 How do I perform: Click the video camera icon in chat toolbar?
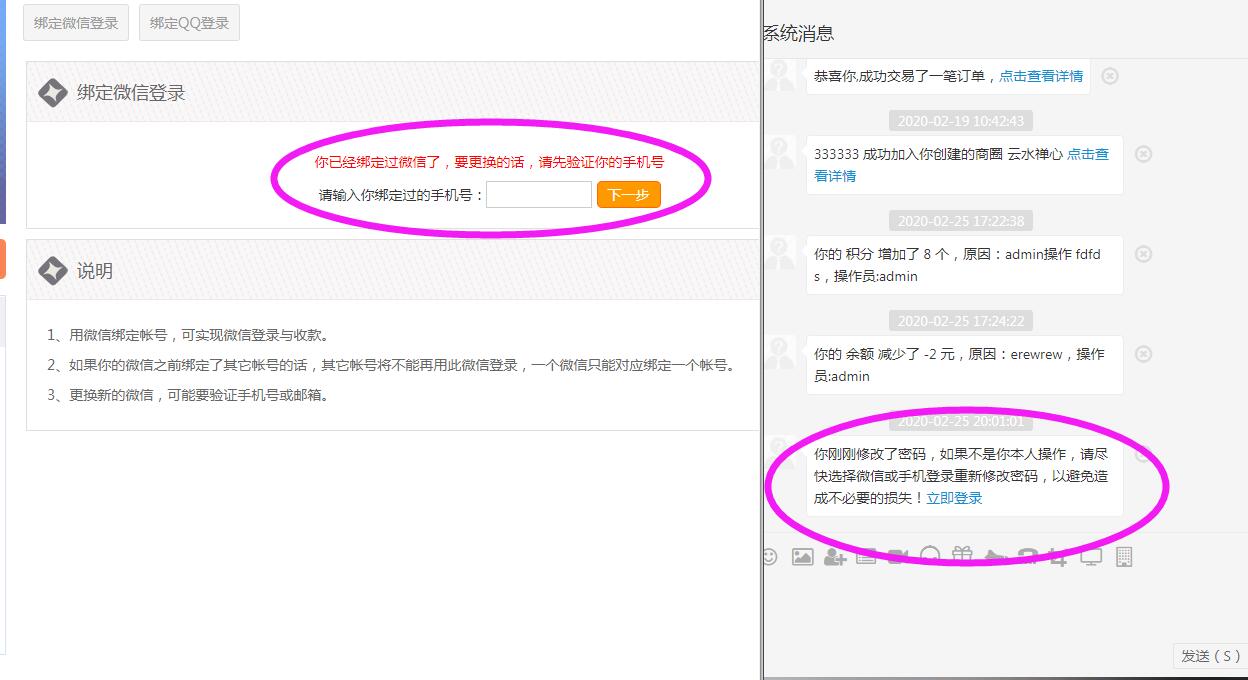pyautogui.click(x=898, y=557)
